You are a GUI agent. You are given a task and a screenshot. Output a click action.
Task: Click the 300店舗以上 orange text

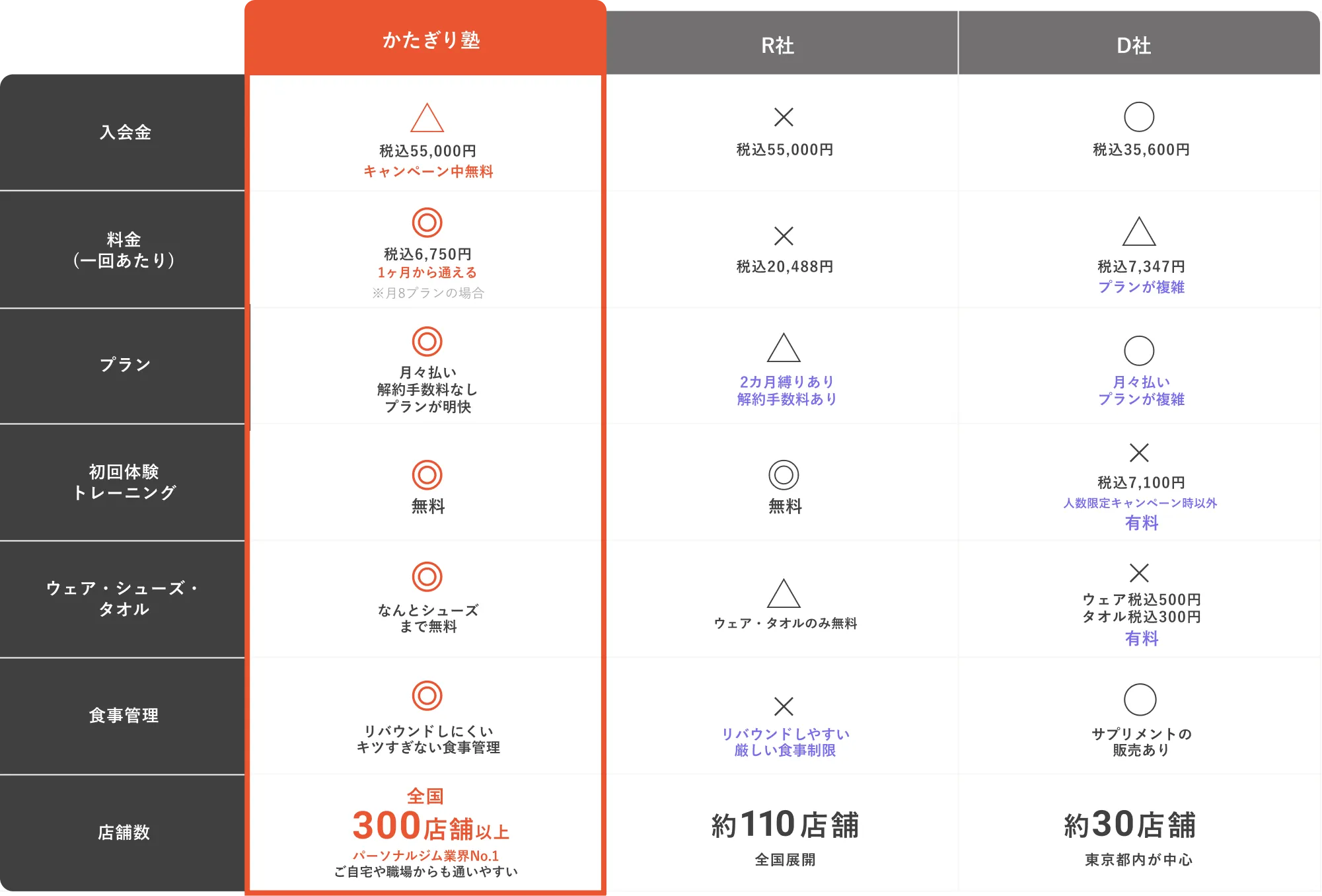pos(431,826)
